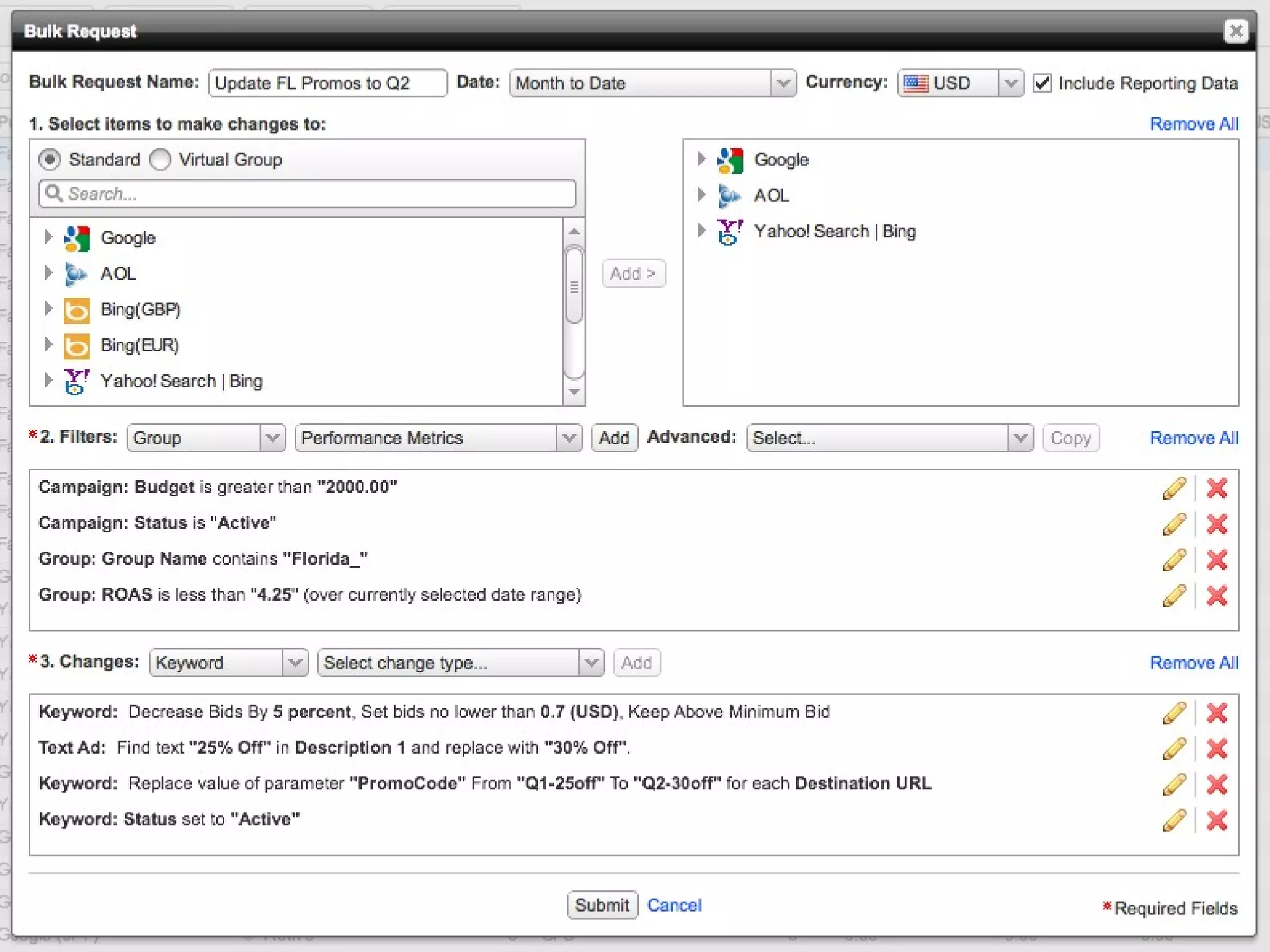Click the Submit button

602,905
